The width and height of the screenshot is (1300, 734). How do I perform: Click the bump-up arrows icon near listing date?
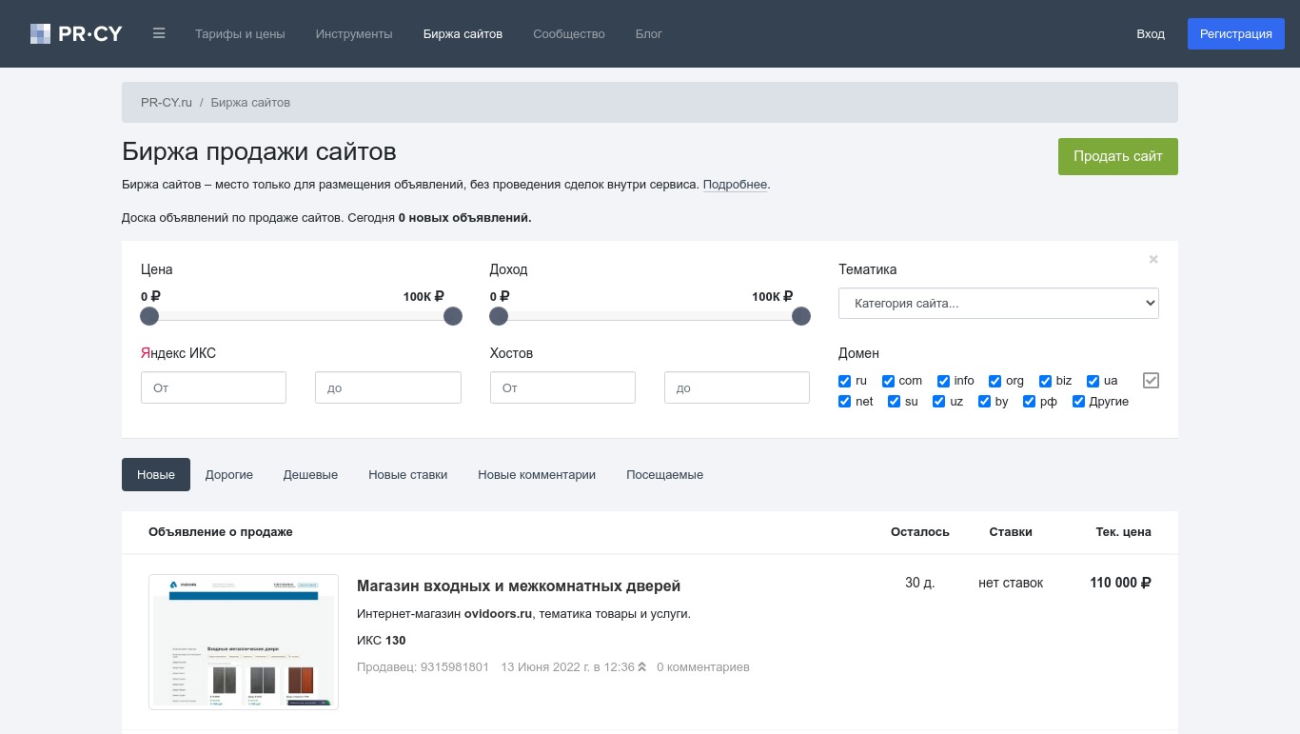[x=642, y=667]
